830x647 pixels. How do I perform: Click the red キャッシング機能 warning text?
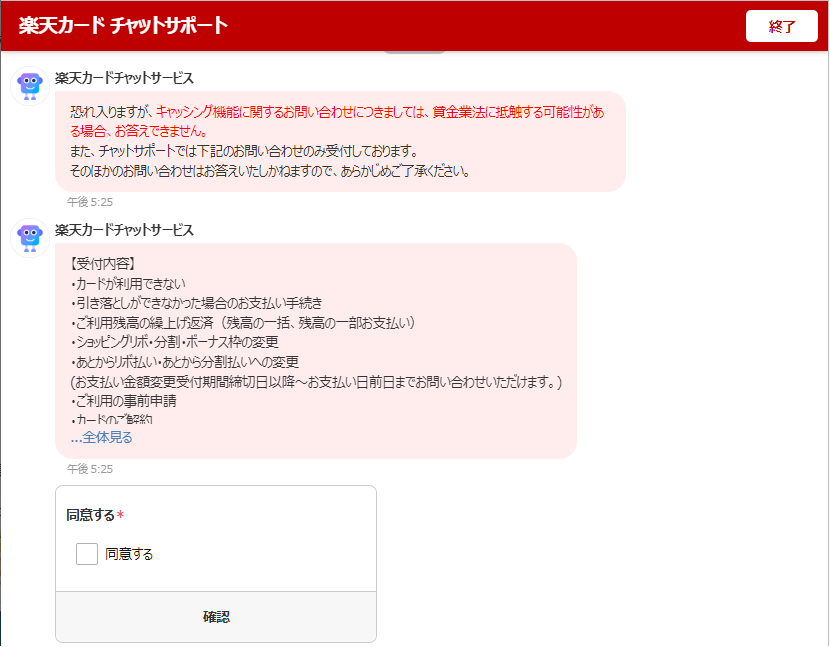[337, 121]
